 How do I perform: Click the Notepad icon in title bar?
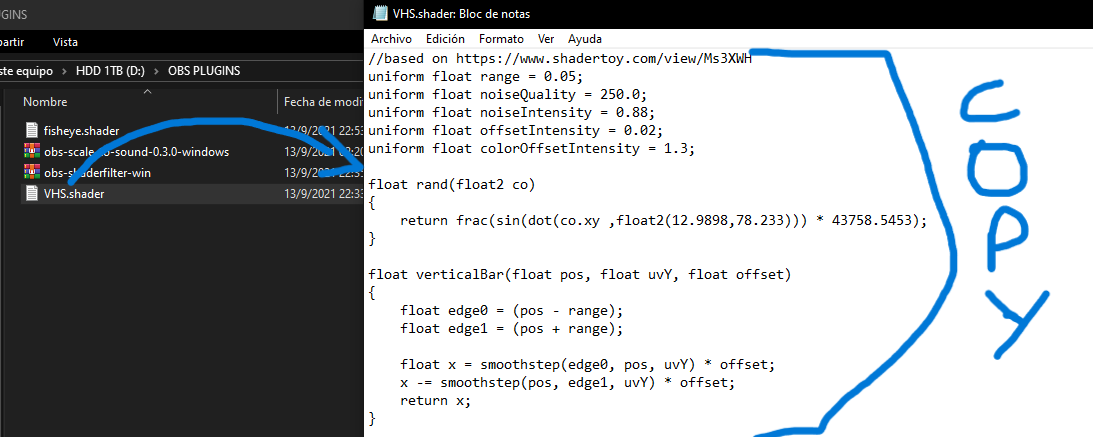tap(380, 14)
